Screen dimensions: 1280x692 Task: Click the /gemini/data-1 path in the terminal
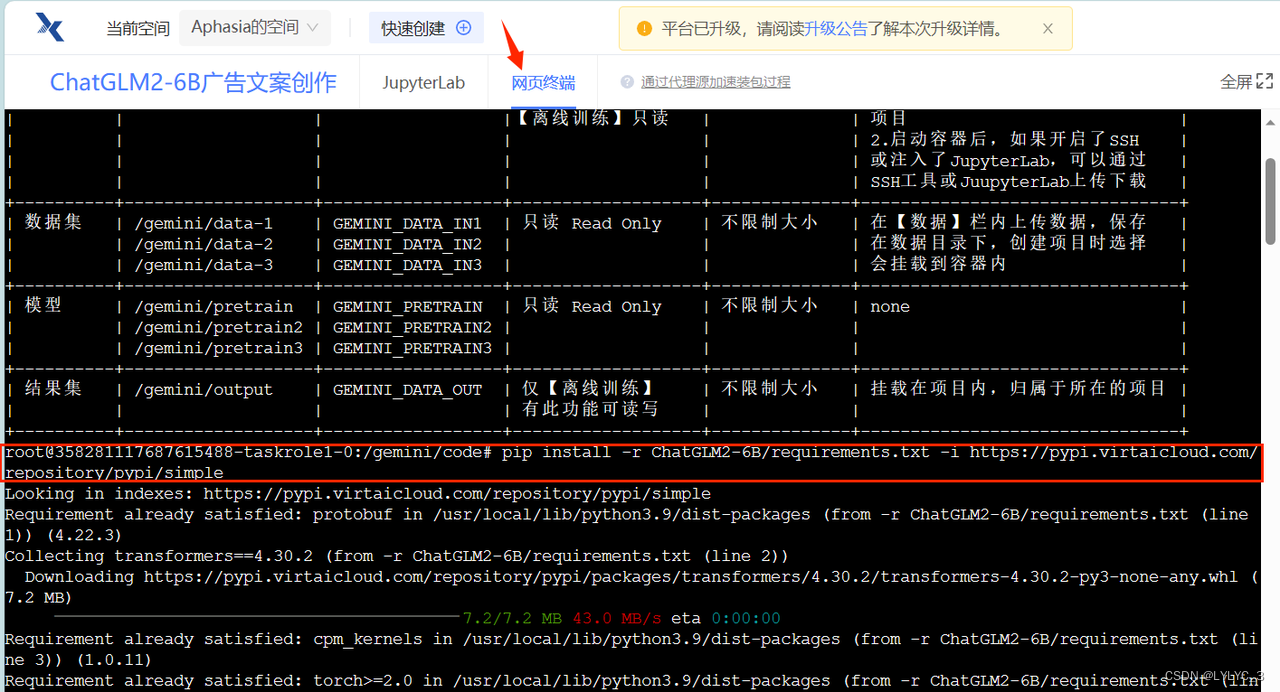[x=203, y=224]
